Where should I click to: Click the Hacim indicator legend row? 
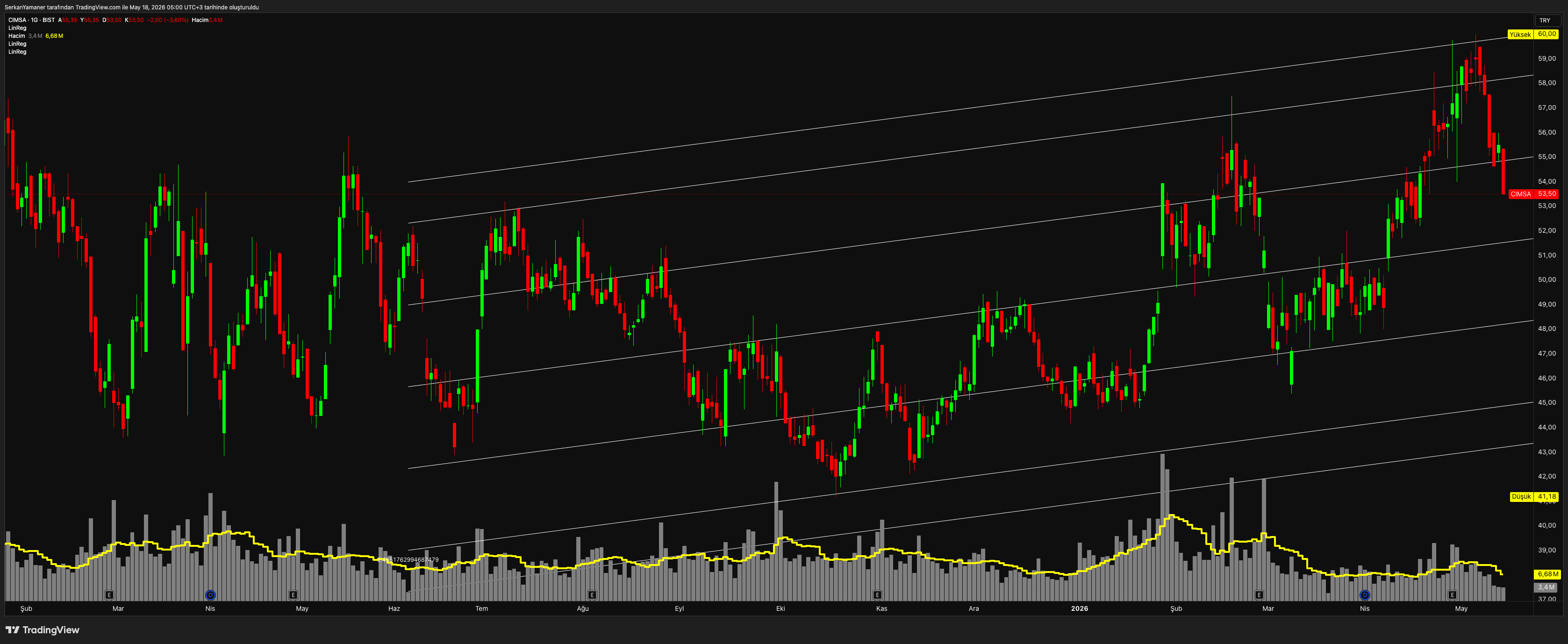(36, 36)
